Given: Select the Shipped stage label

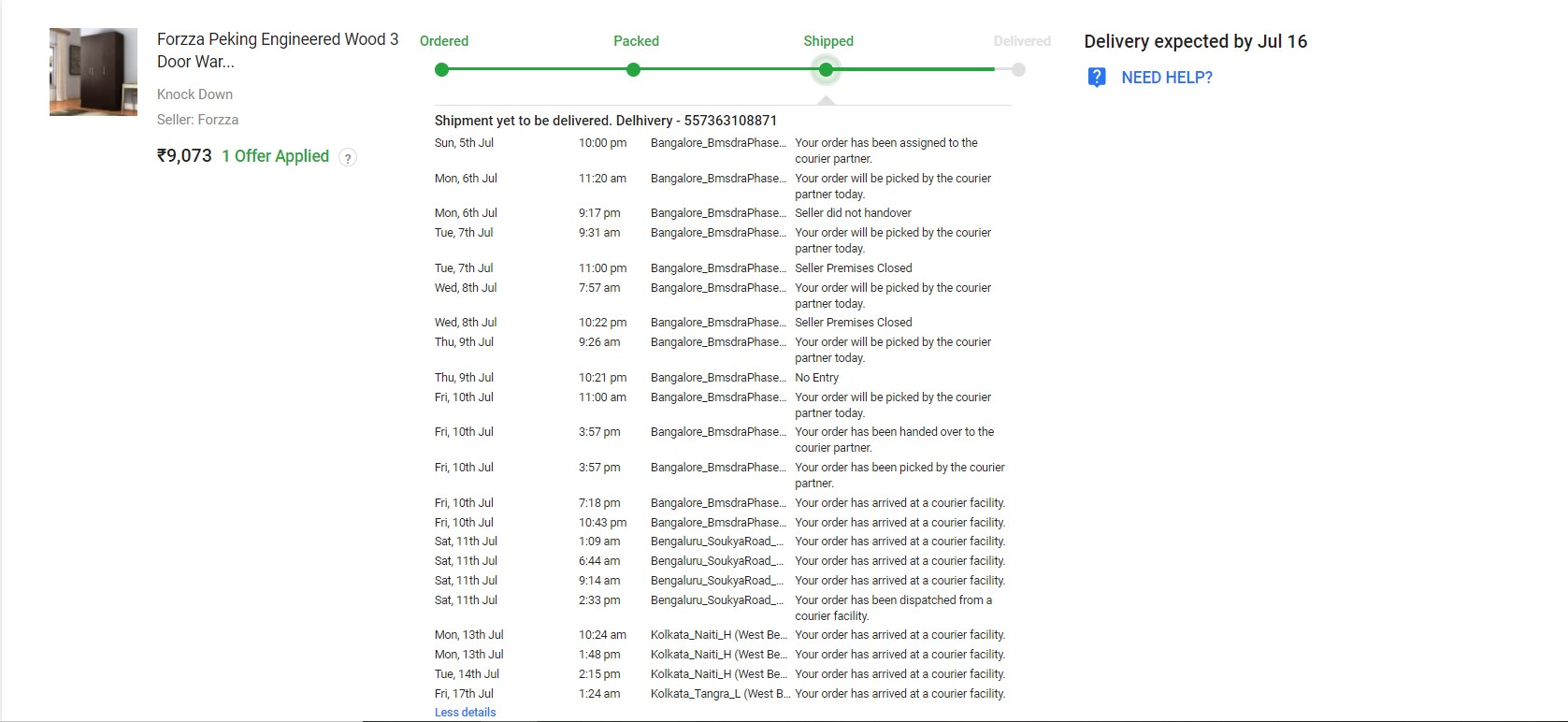Looking at the screenshot, I should (x=827, y=41).
